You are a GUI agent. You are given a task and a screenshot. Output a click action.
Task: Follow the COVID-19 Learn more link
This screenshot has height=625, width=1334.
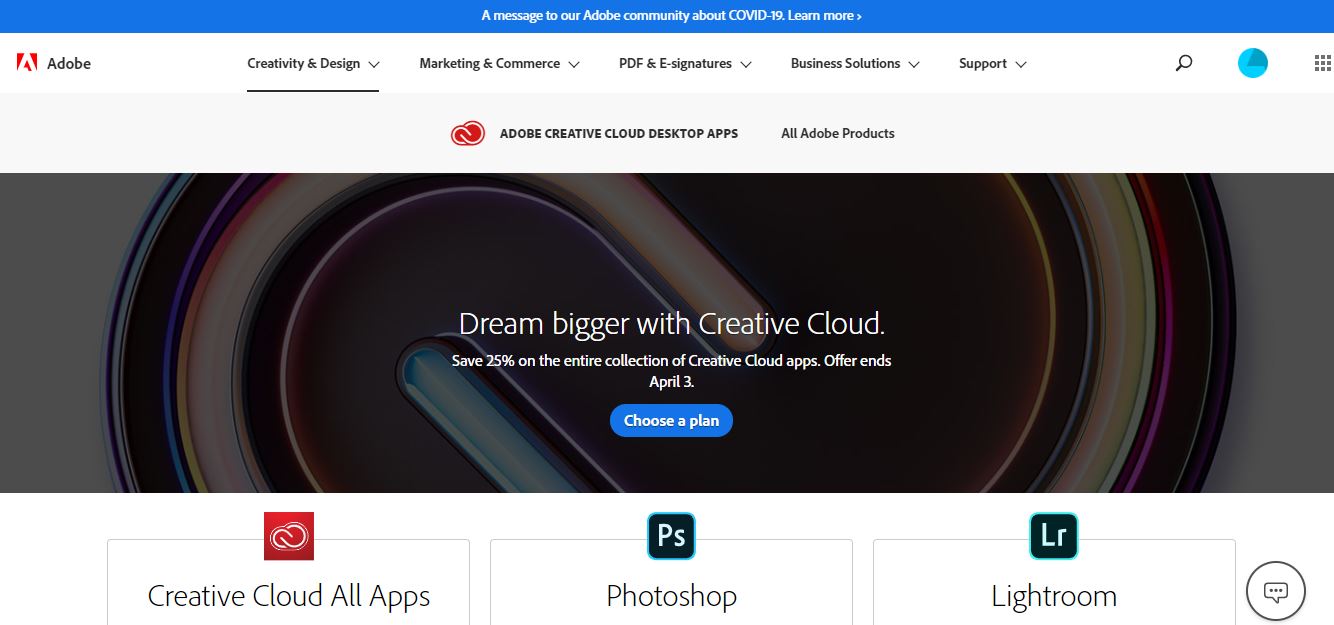(825, 15)
